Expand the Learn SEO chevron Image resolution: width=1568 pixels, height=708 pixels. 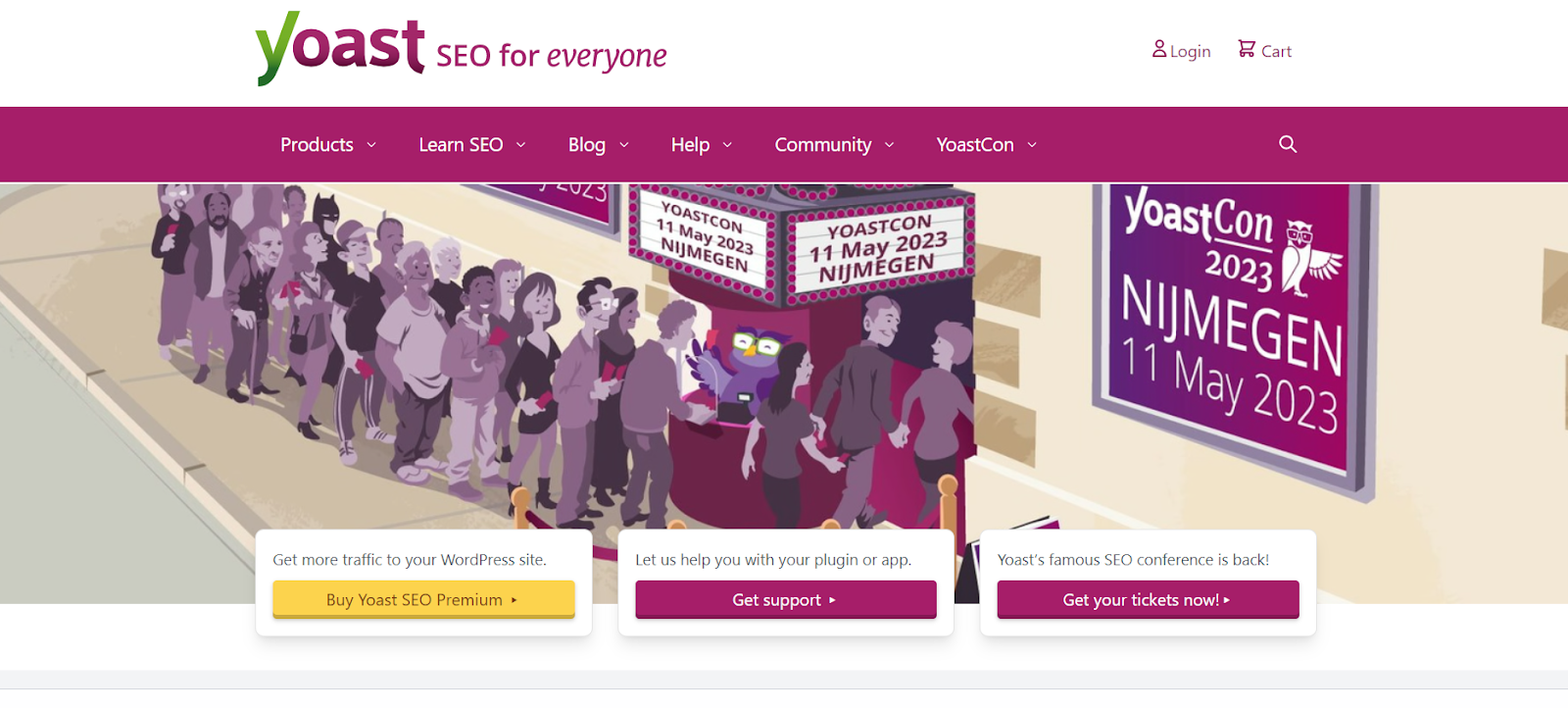520,145
